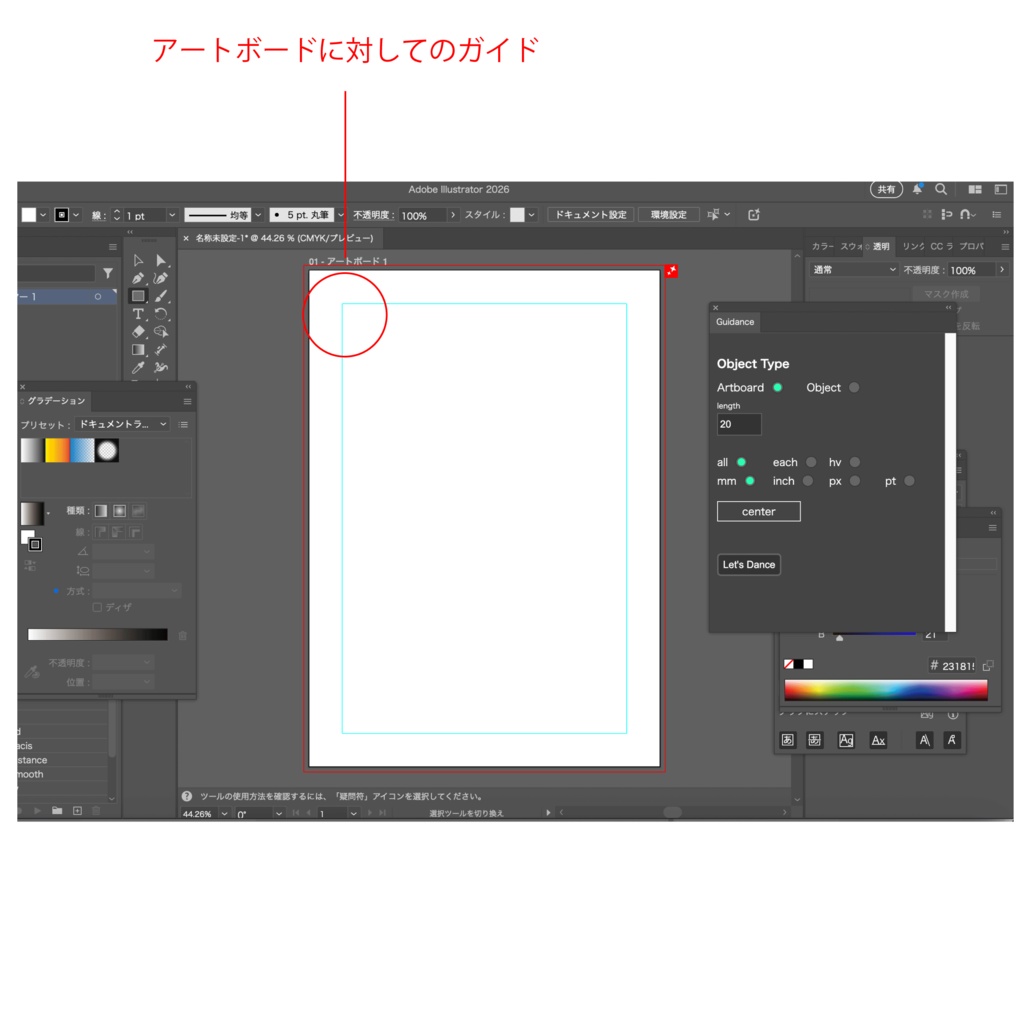The width and height of the screenshot is (1024, 1024).
Task: Open the arrange documents icon
Action: tap(975, 189)
